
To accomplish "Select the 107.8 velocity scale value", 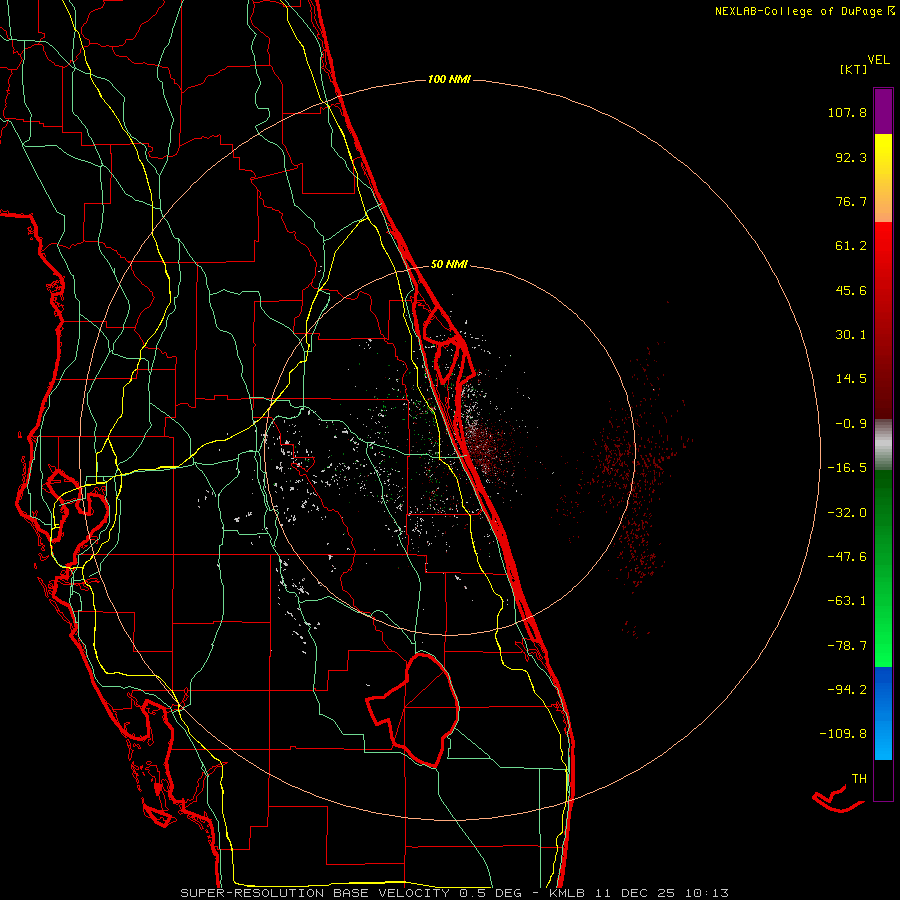I will [x=847, y=112].
